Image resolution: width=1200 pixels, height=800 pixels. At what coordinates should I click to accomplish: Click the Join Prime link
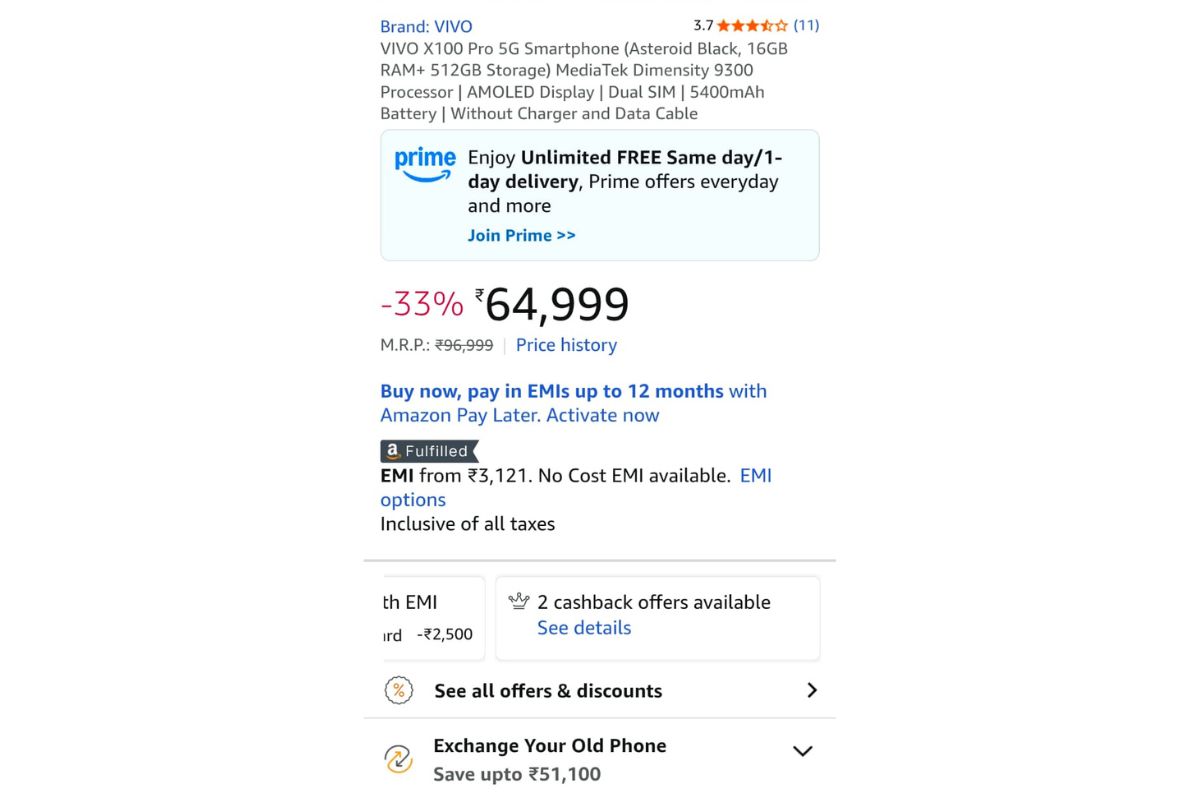coord(522,236)
